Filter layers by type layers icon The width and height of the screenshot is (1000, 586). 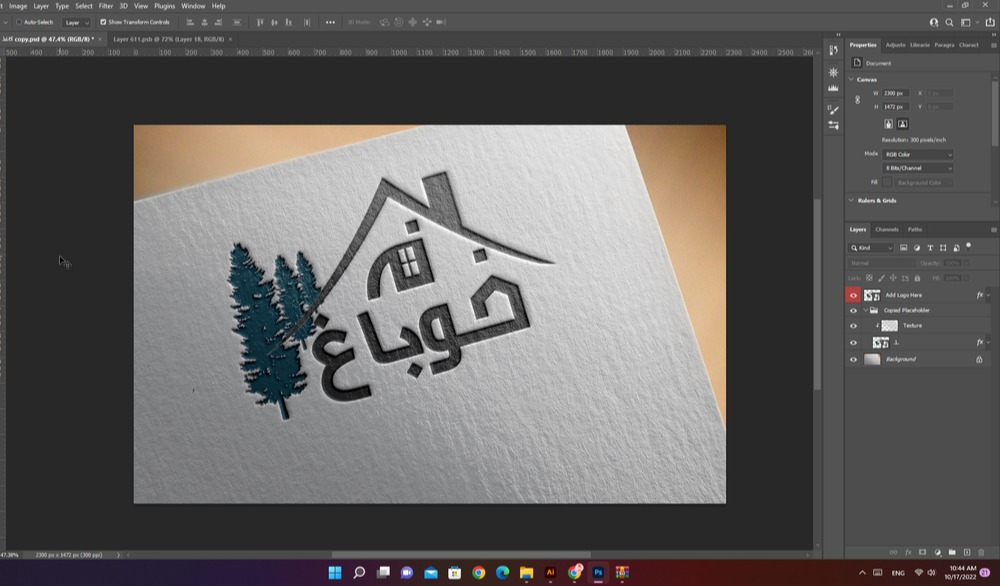tap(931, 247)
